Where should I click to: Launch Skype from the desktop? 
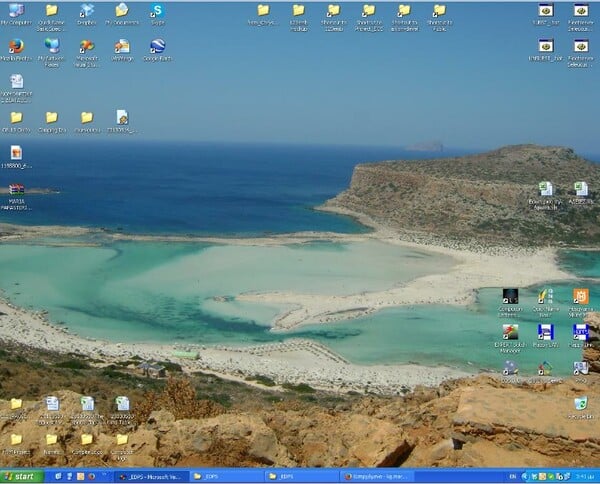[x=156, y=12]
